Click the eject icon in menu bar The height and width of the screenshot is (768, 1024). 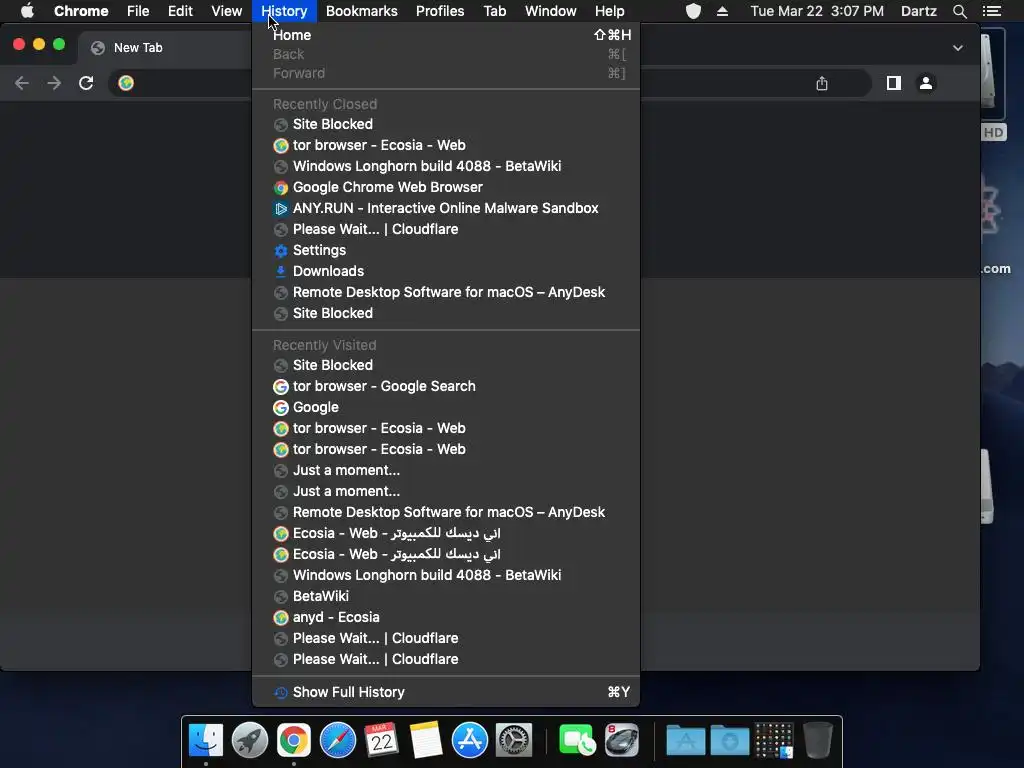[x=722, y=11]
